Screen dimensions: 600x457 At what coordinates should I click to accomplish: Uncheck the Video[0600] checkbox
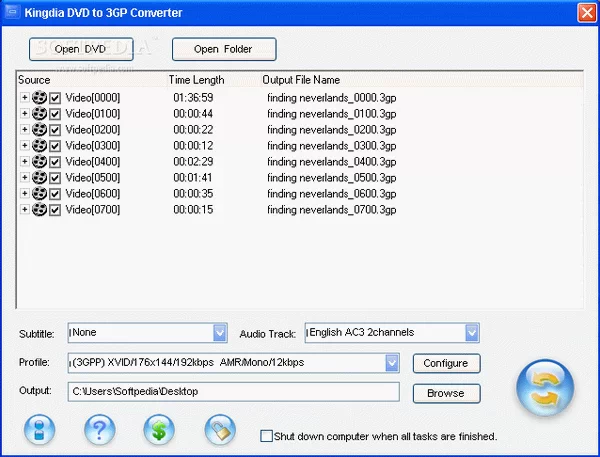55,194
